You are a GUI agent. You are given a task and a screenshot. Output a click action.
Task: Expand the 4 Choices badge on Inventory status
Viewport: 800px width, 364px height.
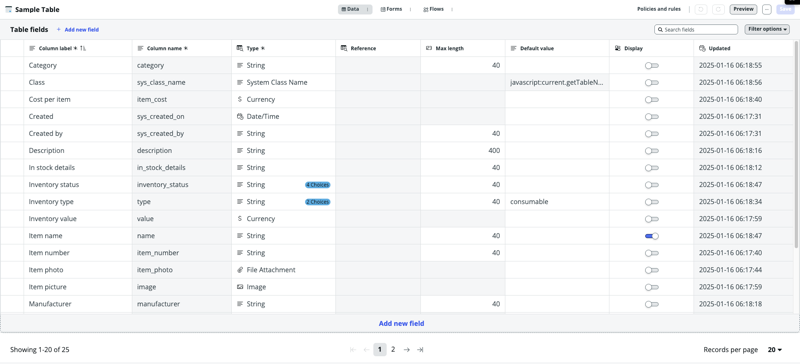(x=317, y=185)
